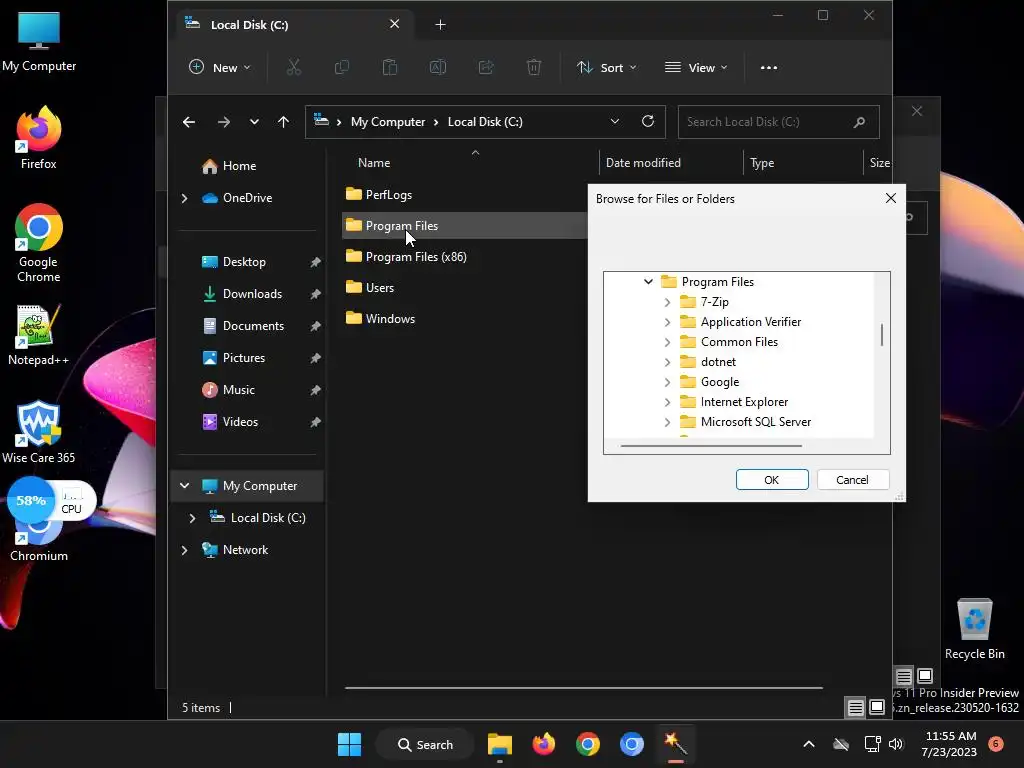Expand Local Disk (C:) in navigation pane
This screenshot has height=768, width=1024.
[x=192, y=518]
